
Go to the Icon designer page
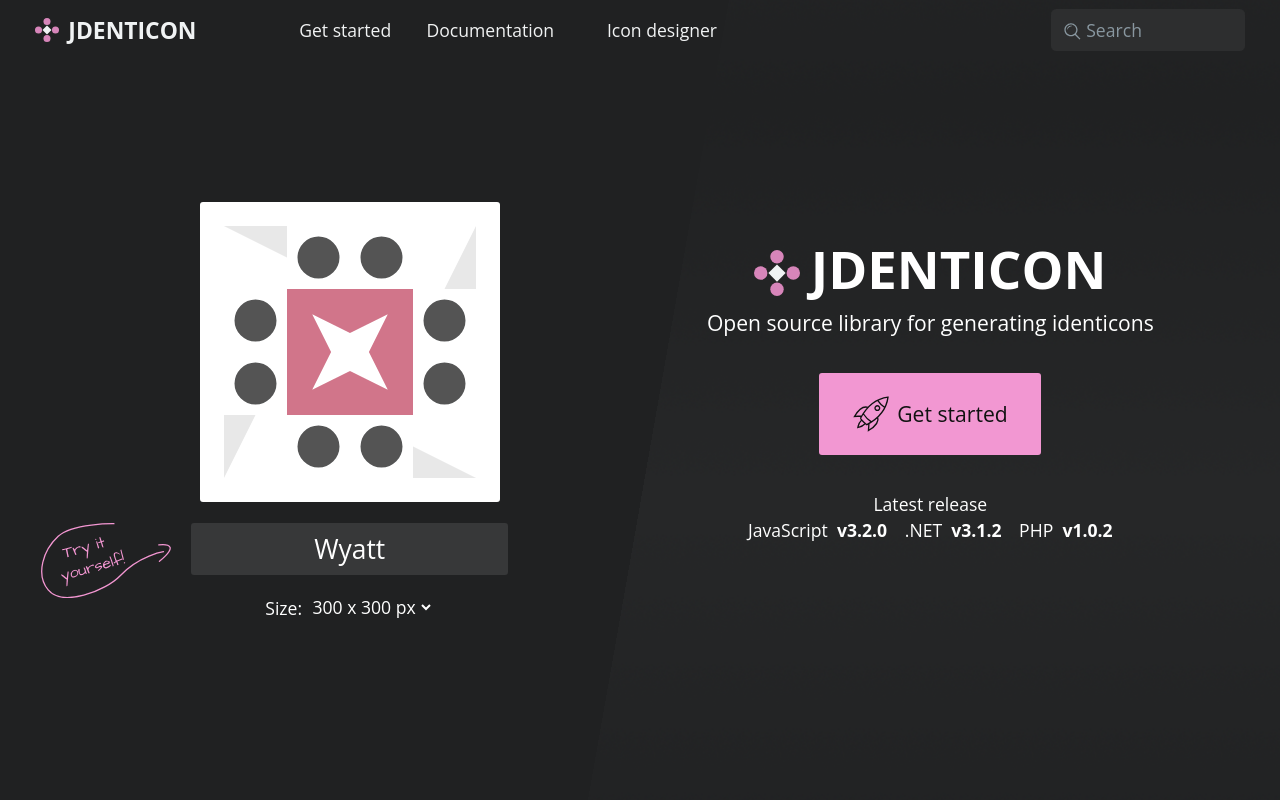coord(662,31)
